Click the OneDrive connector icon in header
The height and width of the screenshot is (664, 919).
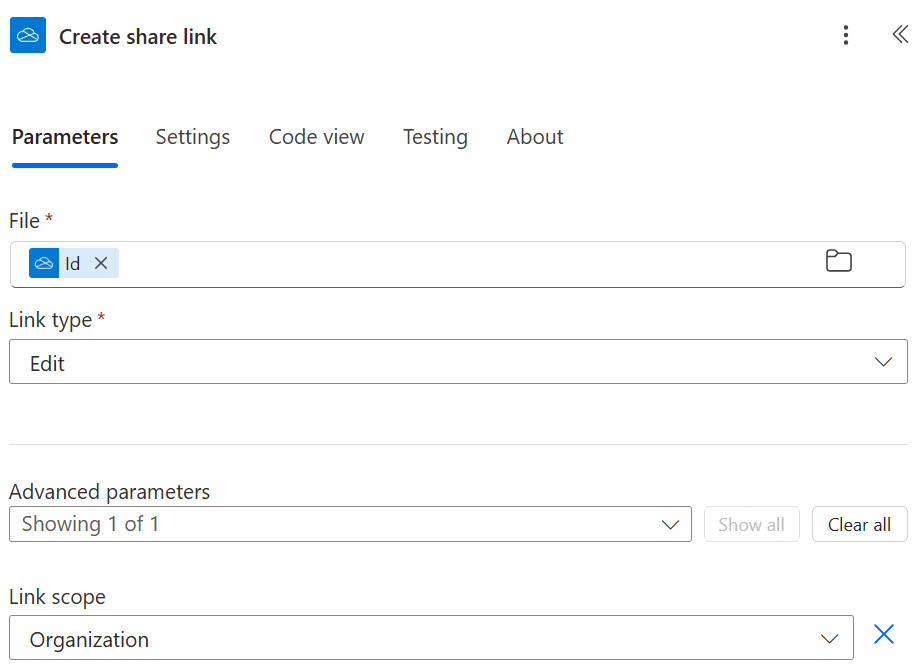[28, 36]
